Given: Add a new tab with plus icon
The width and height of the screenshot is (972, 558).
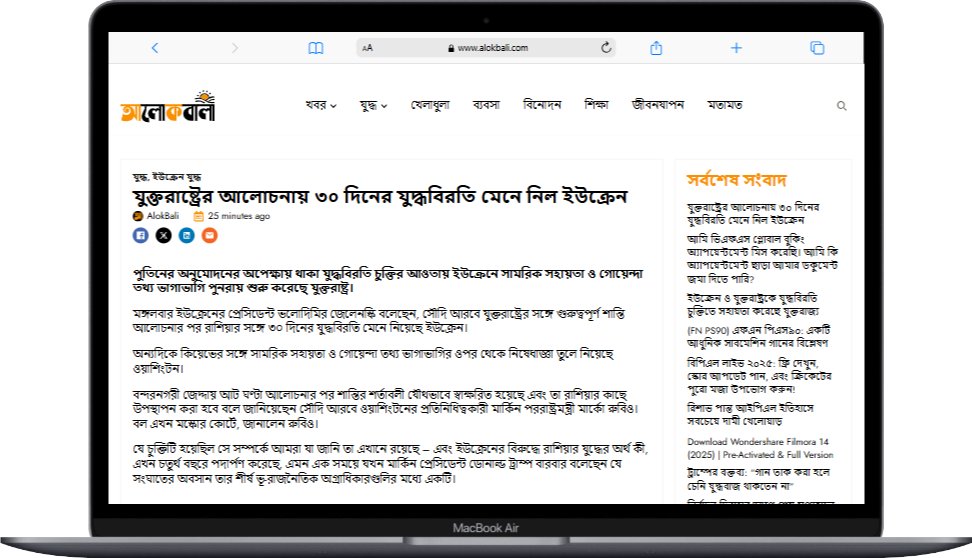Looking at the screenshot, I should point(736,48).
